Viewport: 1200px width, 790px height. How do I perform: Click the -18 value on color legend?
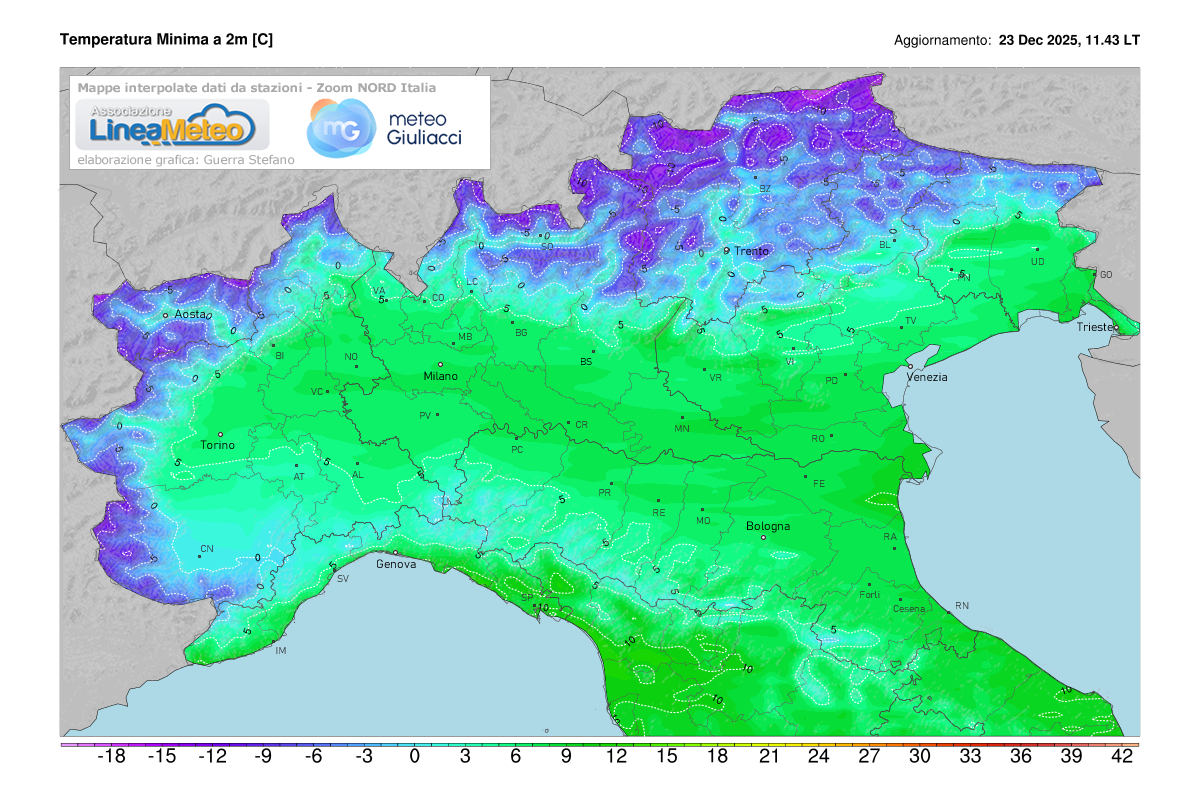(x=110, y=757)
